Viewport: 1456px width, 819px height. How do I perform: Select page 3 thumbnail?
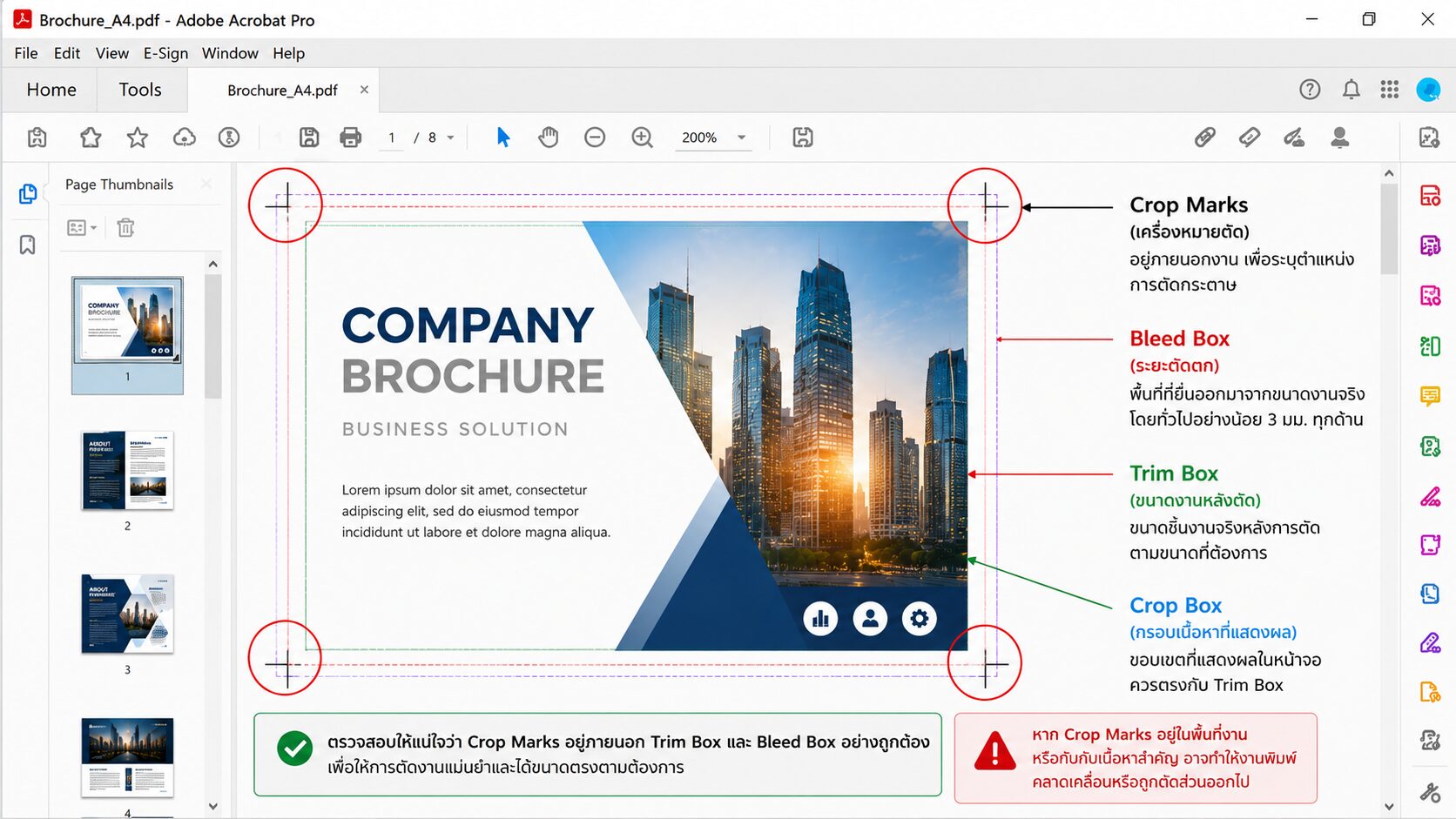point(127,614)
